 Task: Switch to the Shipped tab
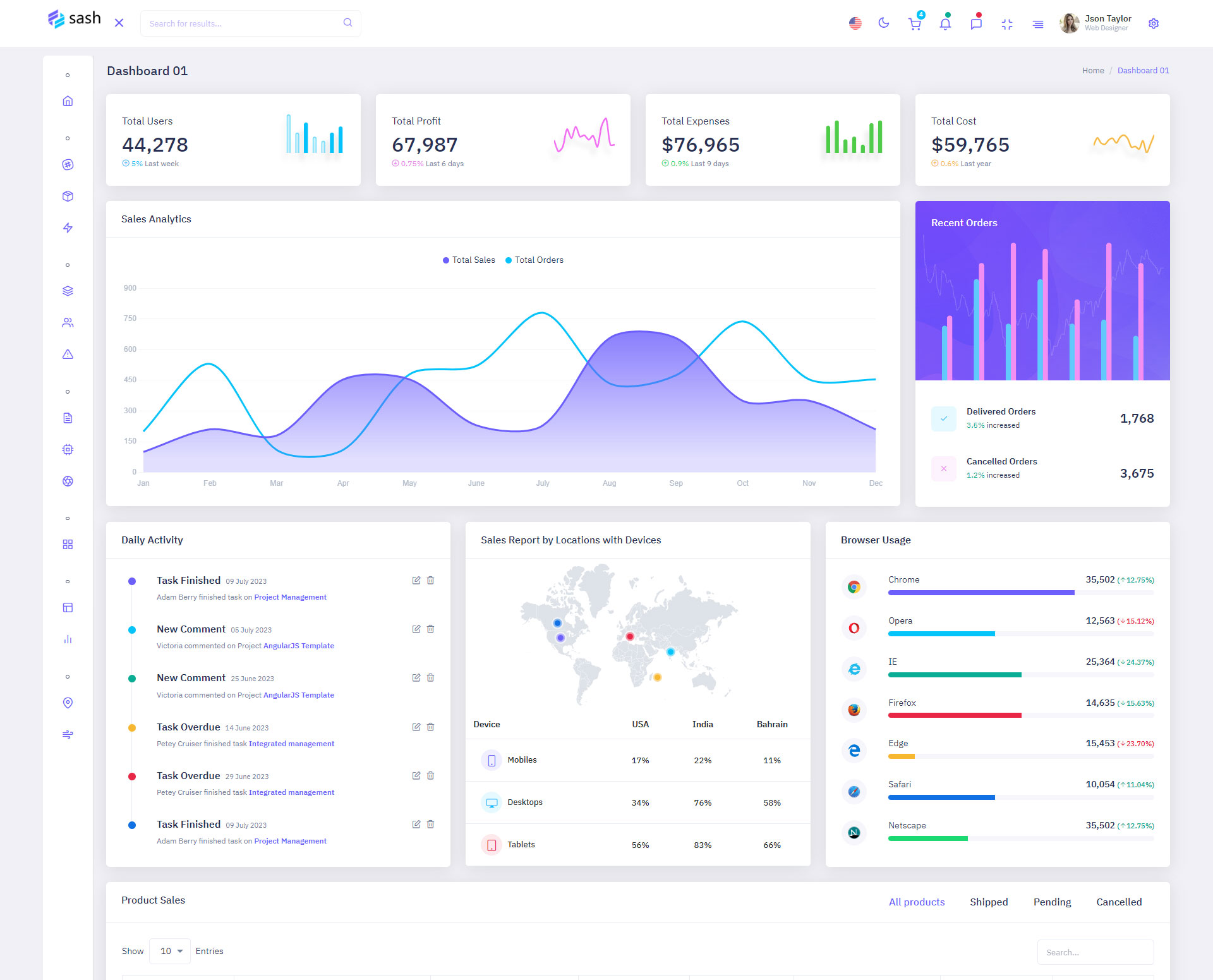tap(989, 902)
